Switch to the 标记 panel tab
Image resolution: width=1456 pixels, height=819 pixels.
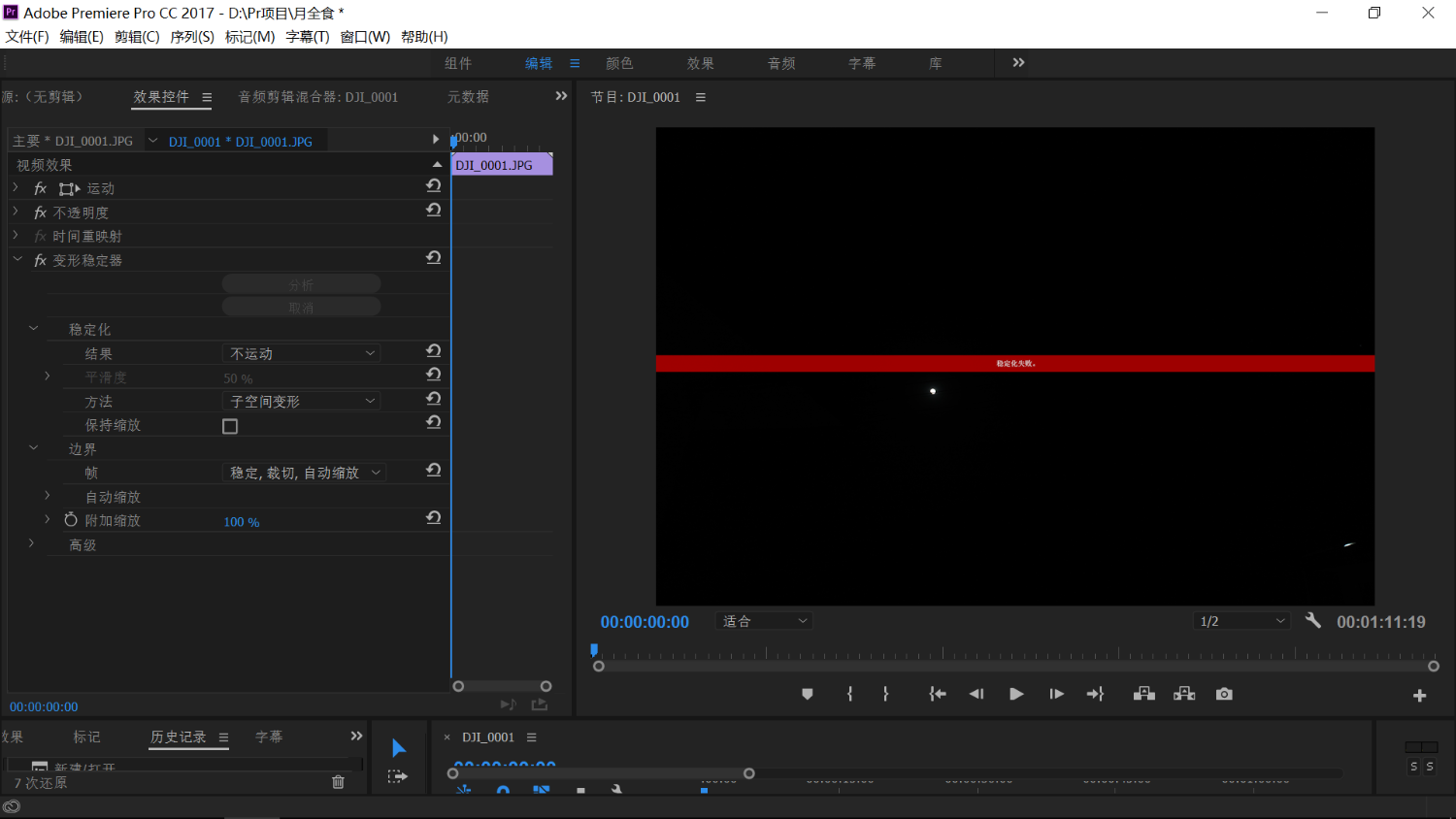(86, 737)
